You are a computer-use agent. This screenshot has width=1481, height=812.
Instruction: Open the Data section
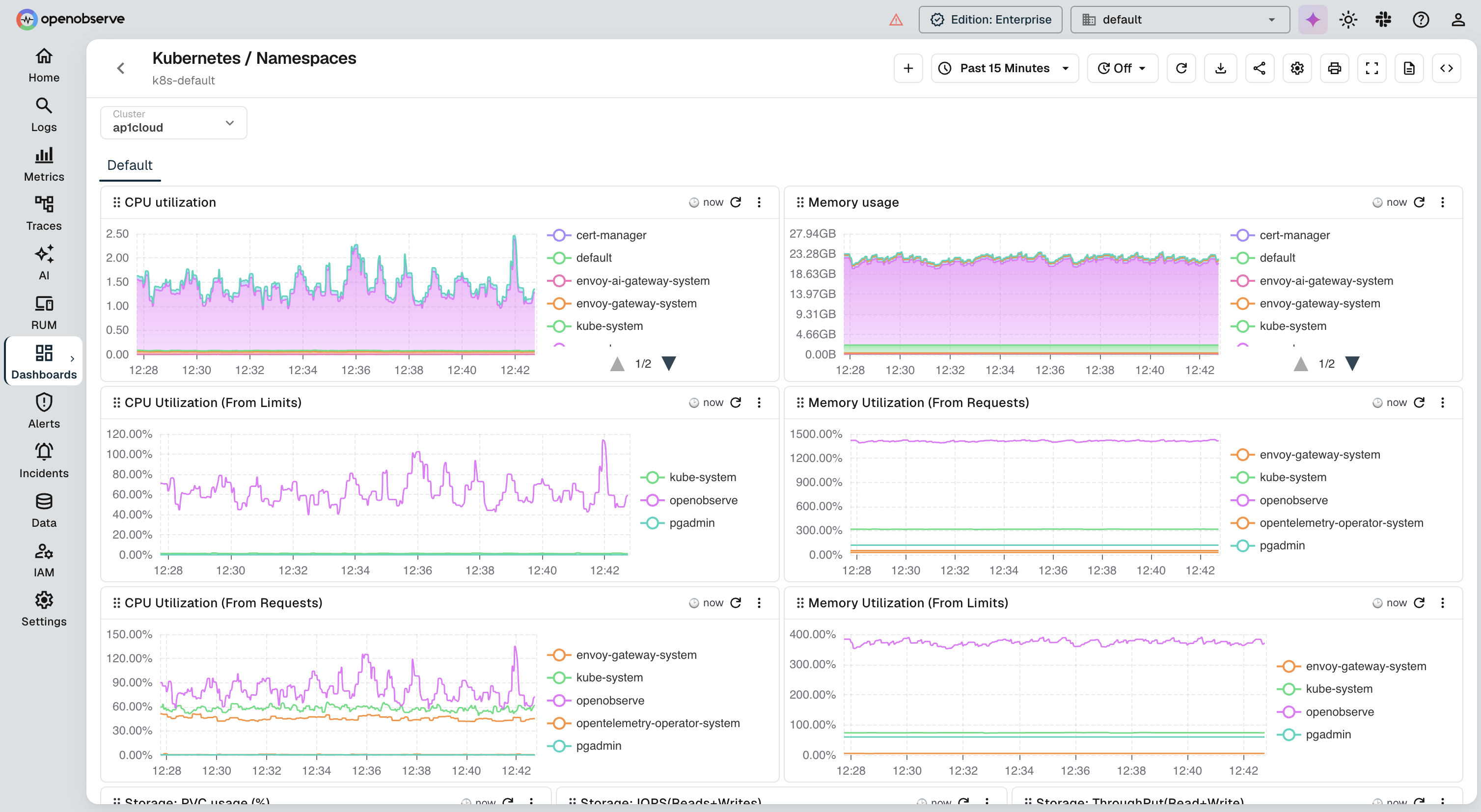pos(44,510)
